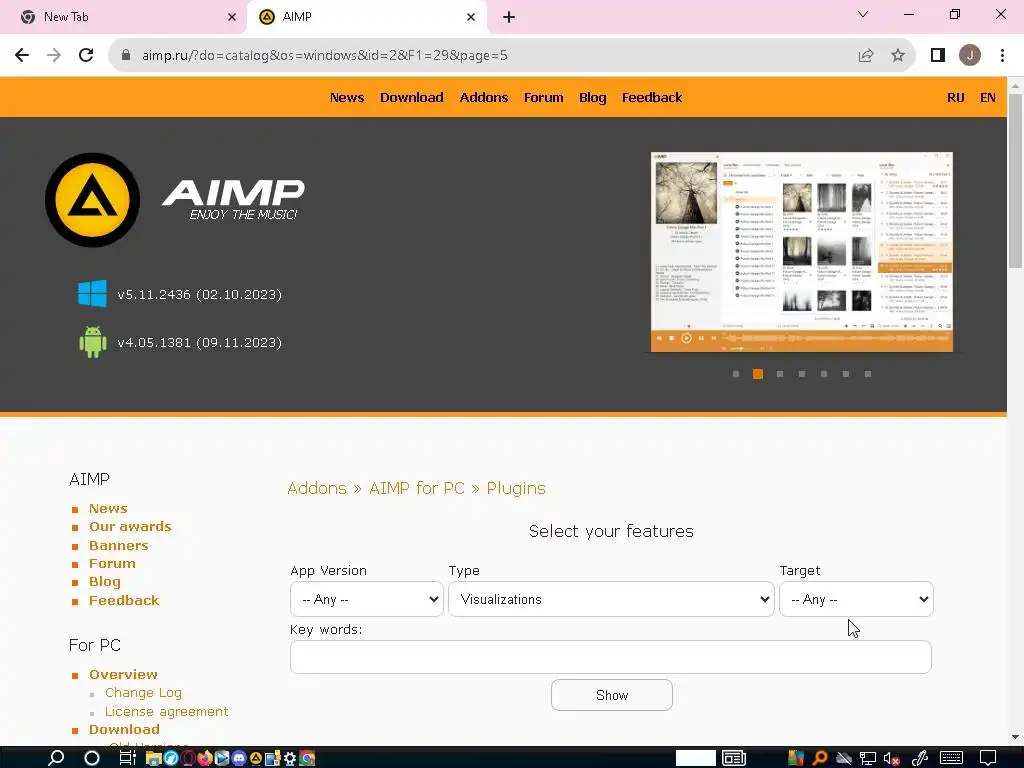Click the lock icon in the address bar

pyautogui.click(x=126, y=56)
